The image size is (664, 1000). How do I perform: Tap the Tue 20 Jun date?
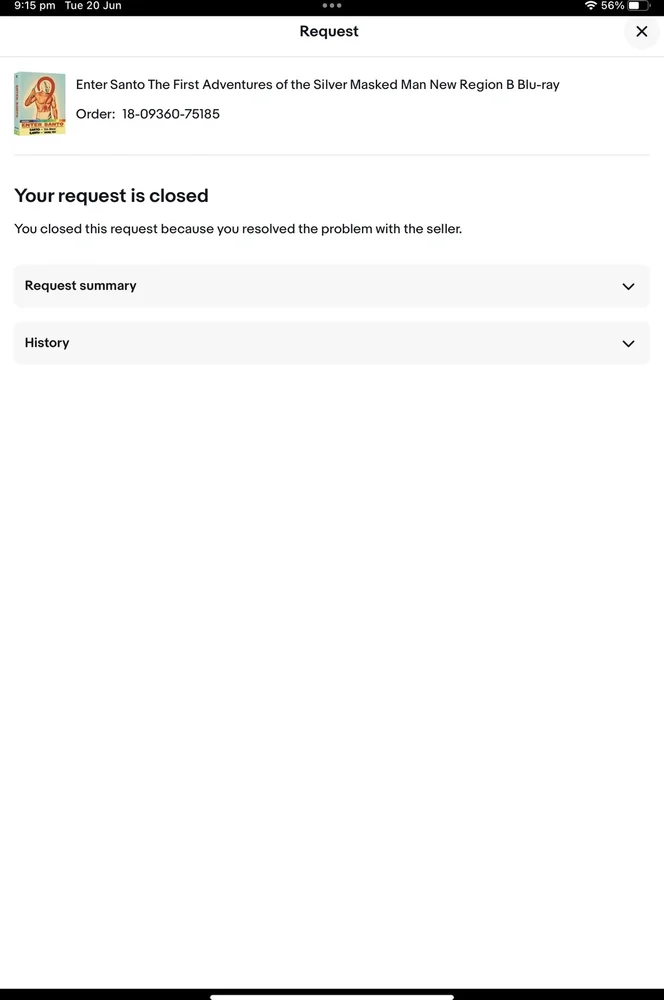point(93,6)
